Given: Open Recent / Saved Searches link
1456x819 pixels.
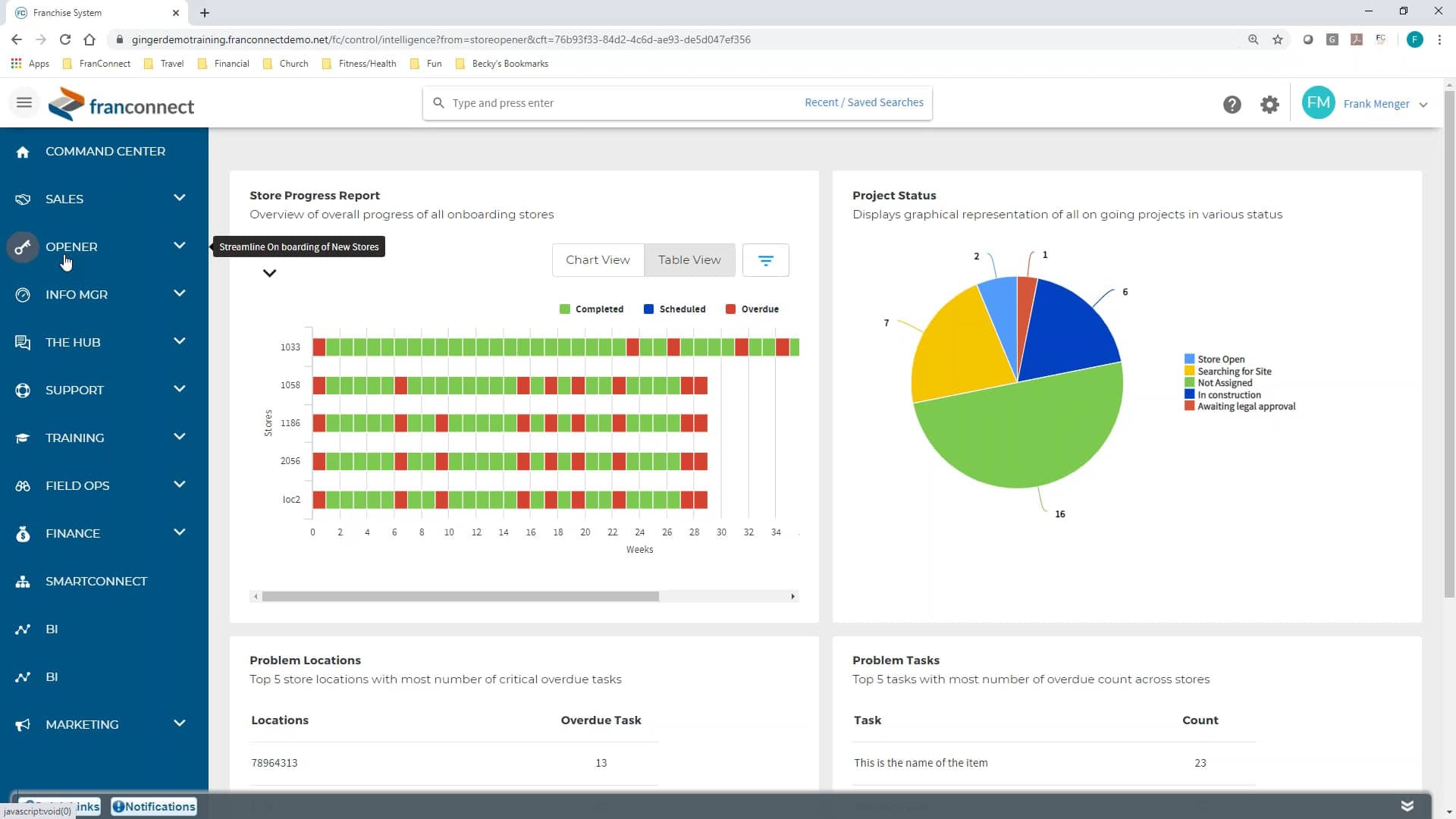Looking at the screenshot, I should tap(864, 102).
